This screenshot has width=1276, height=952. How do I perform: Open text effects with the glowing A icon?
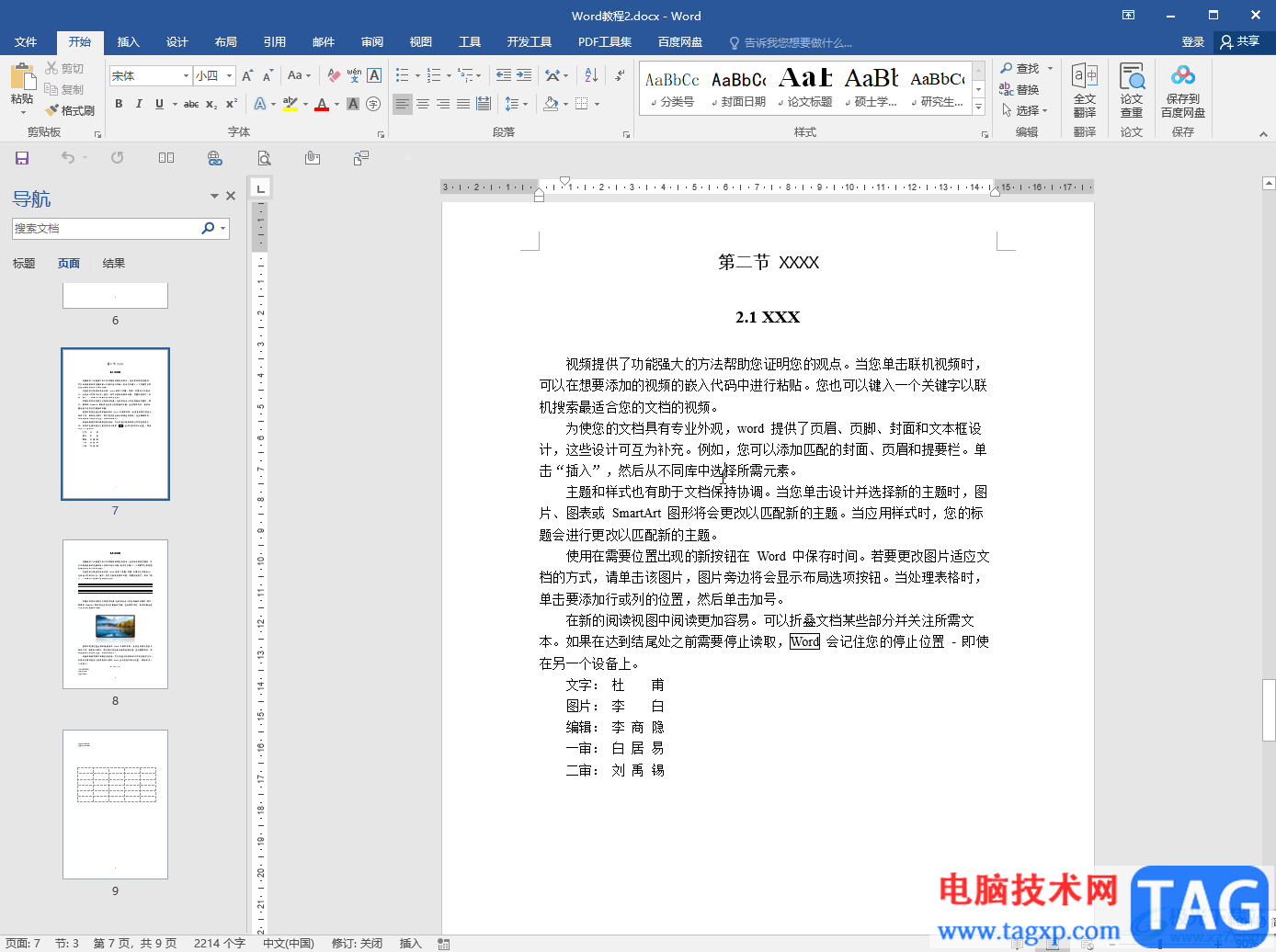[260, 104]
